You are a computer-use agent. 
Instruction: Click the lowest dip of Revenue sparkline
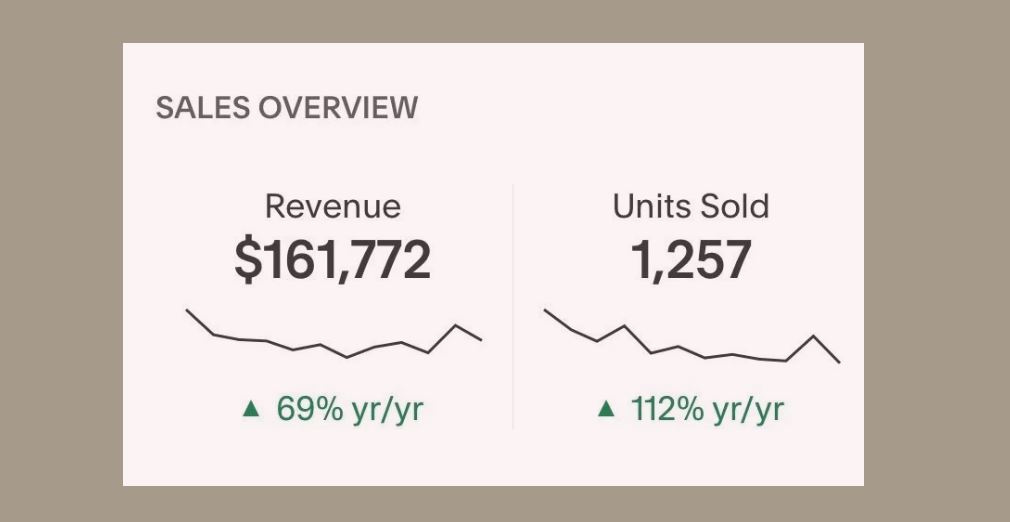point(347,357)
